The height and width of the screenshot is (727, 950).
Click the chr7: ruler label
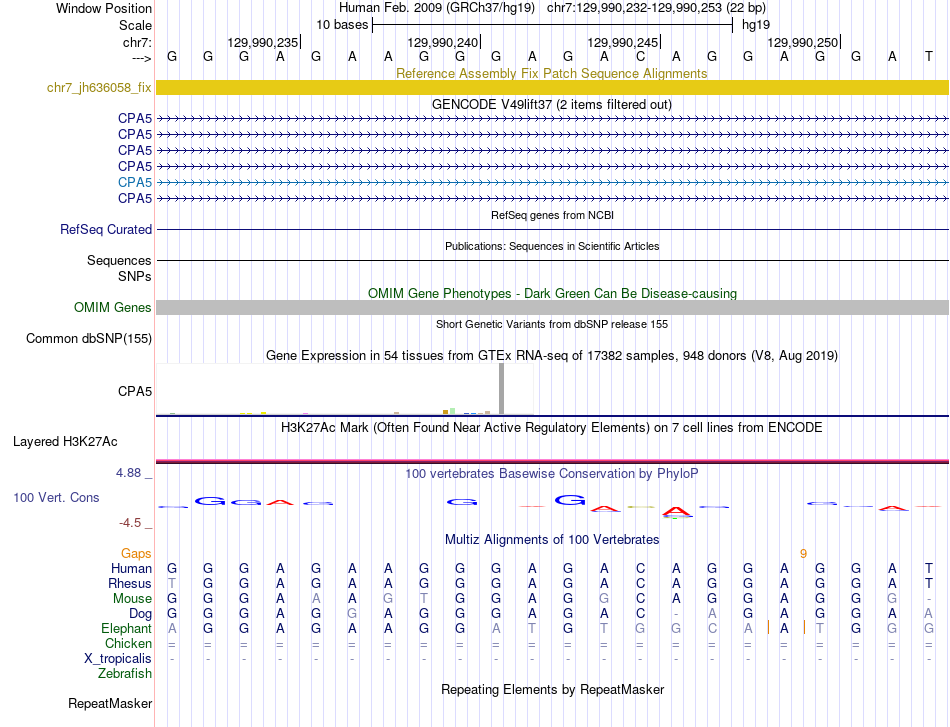[x=137, y=42]
